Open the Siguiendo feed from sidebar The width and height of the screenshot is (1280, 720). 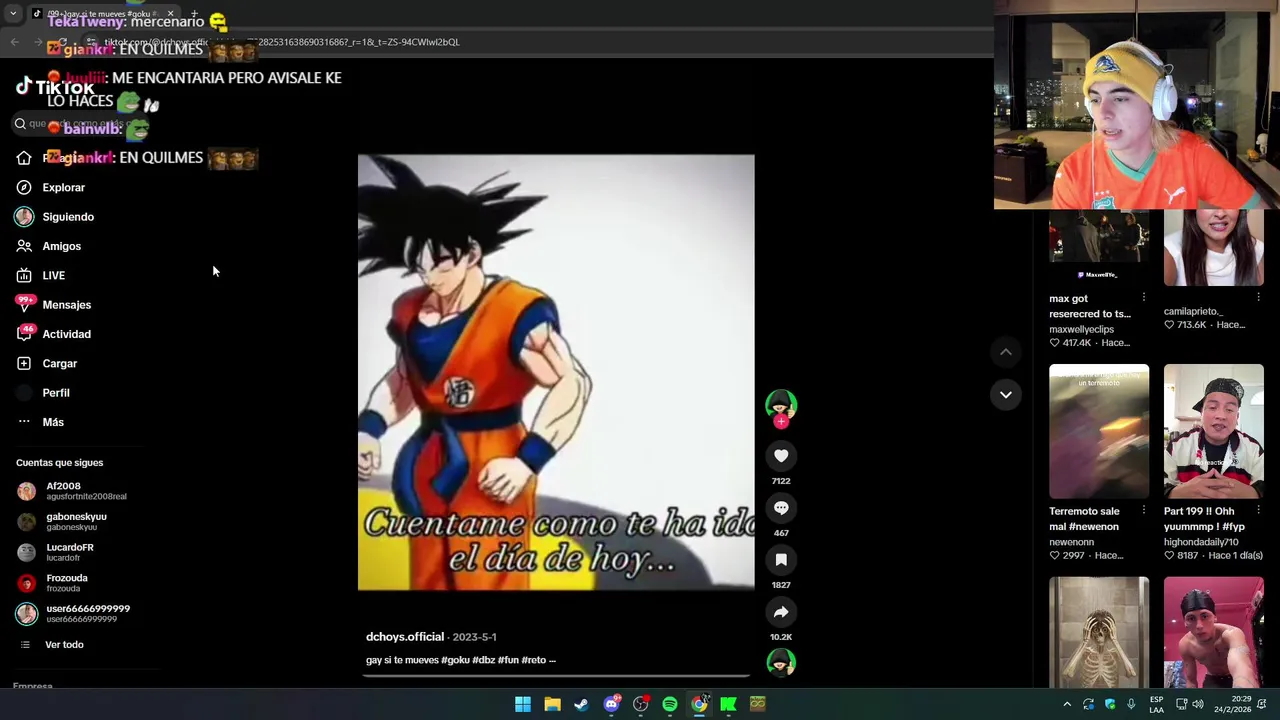(55, 217)
